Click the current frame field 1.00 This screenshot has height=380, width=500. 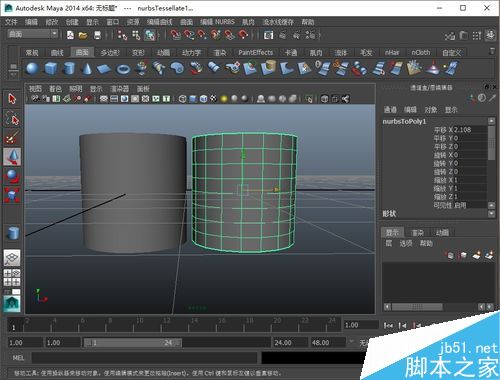coord(361,325)
